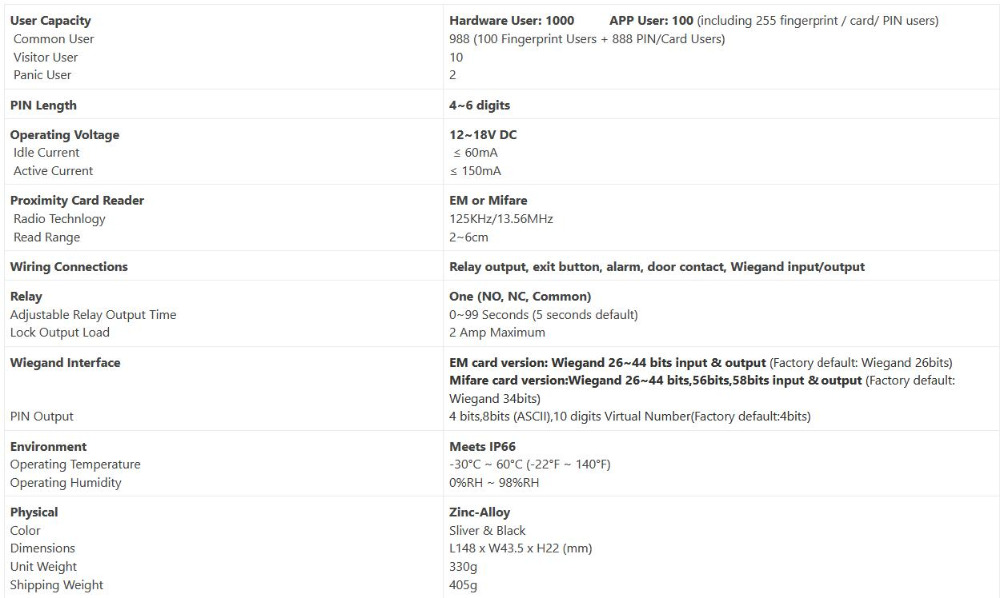Click the Wiring Connections heading
The height and width of the screenshot is (598, 1000).
pos(69,266)
